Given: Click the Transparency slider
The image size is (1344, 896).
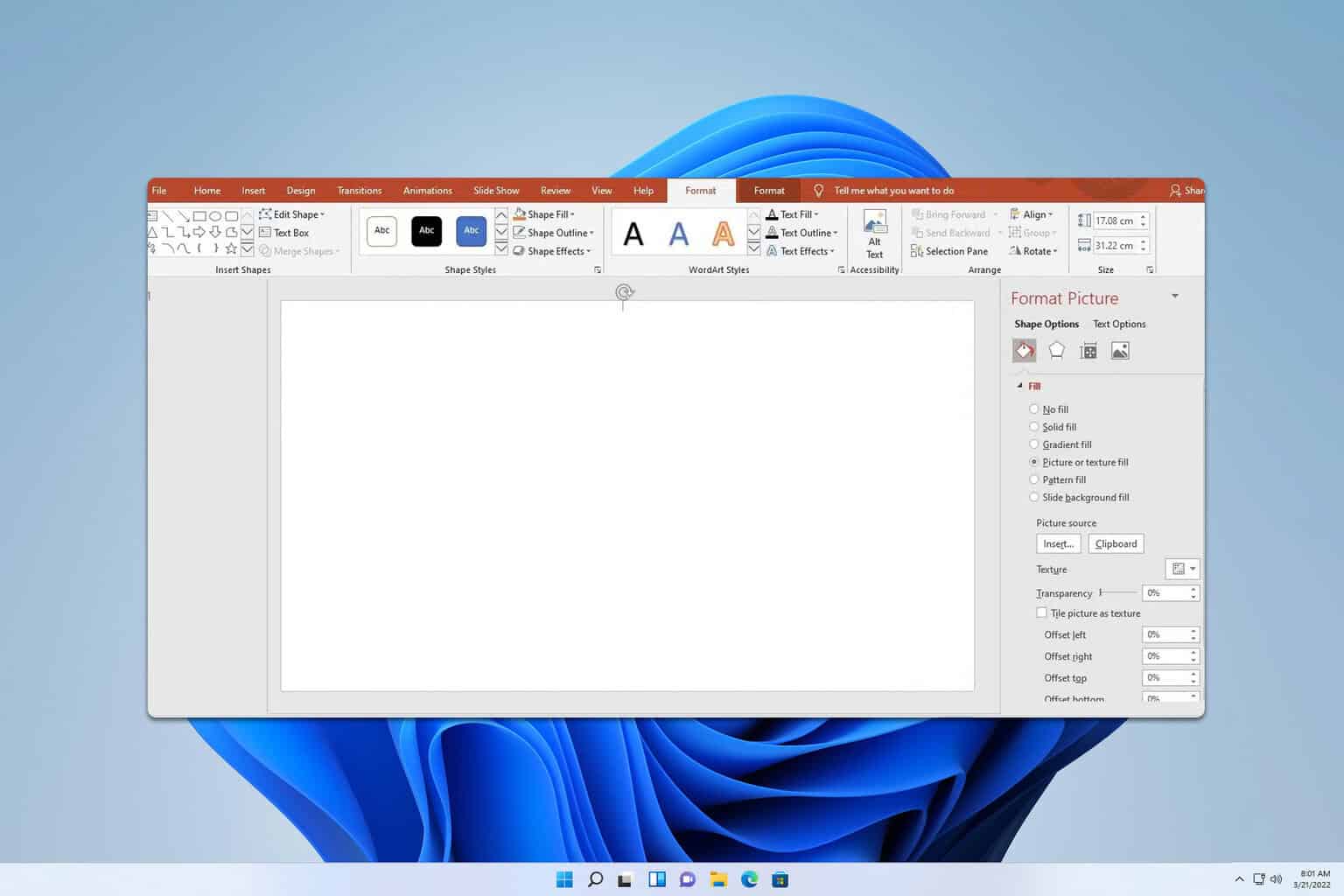Looking at the screenshot, I should click(x=1117, y=593).
